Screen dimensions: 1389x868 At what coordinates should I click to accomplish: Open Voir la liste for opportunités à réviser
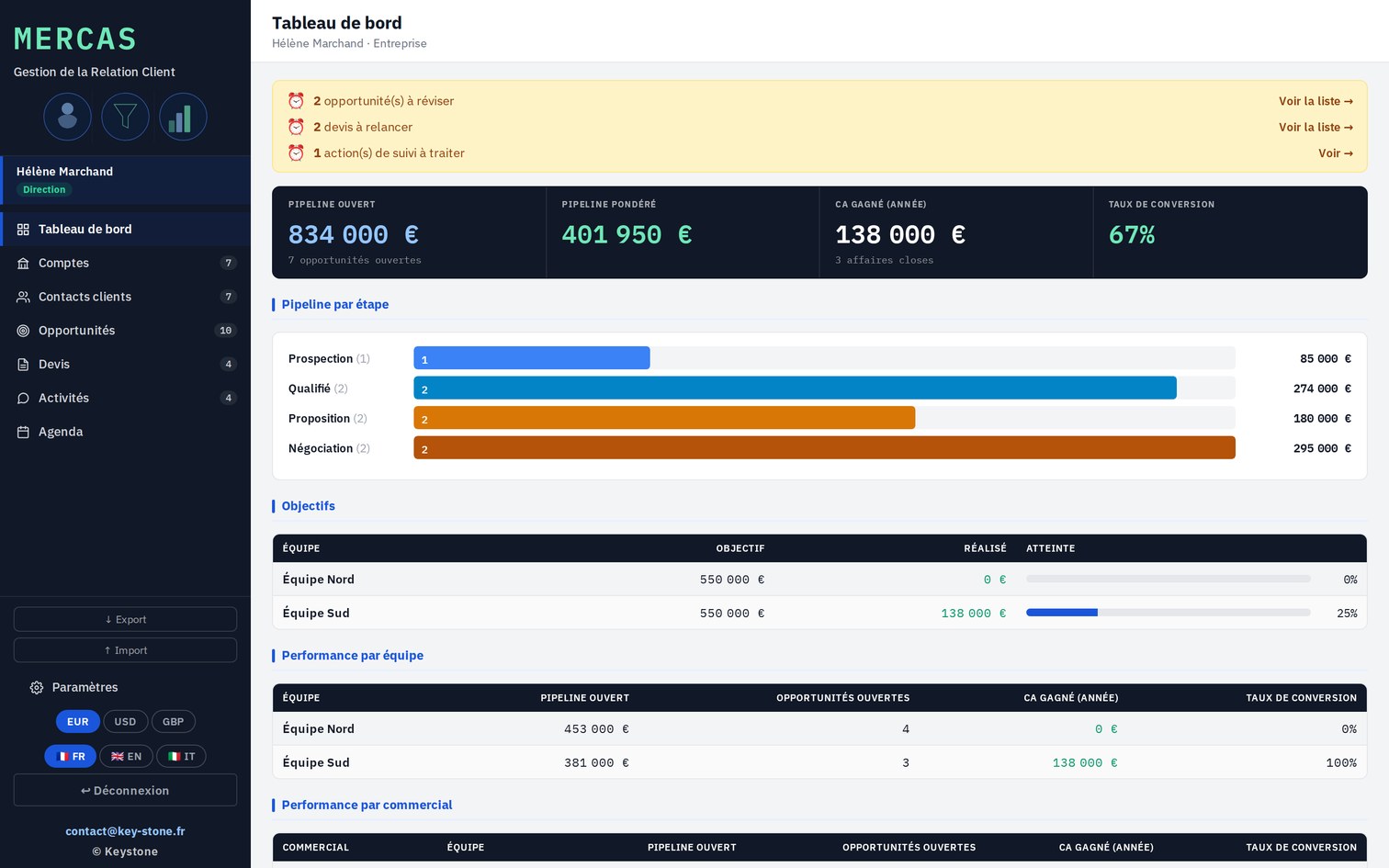[1316, 101]
